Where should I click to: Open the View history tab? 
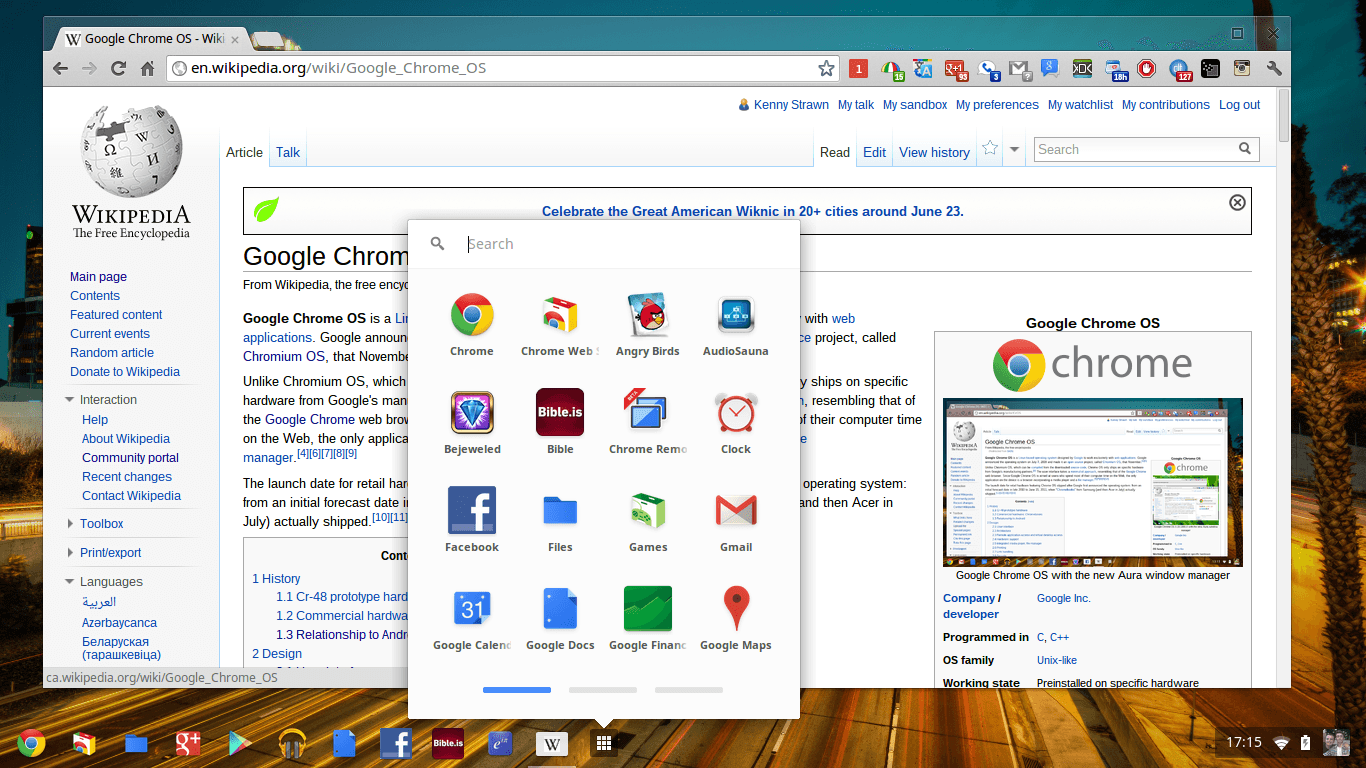coord(933,152)
